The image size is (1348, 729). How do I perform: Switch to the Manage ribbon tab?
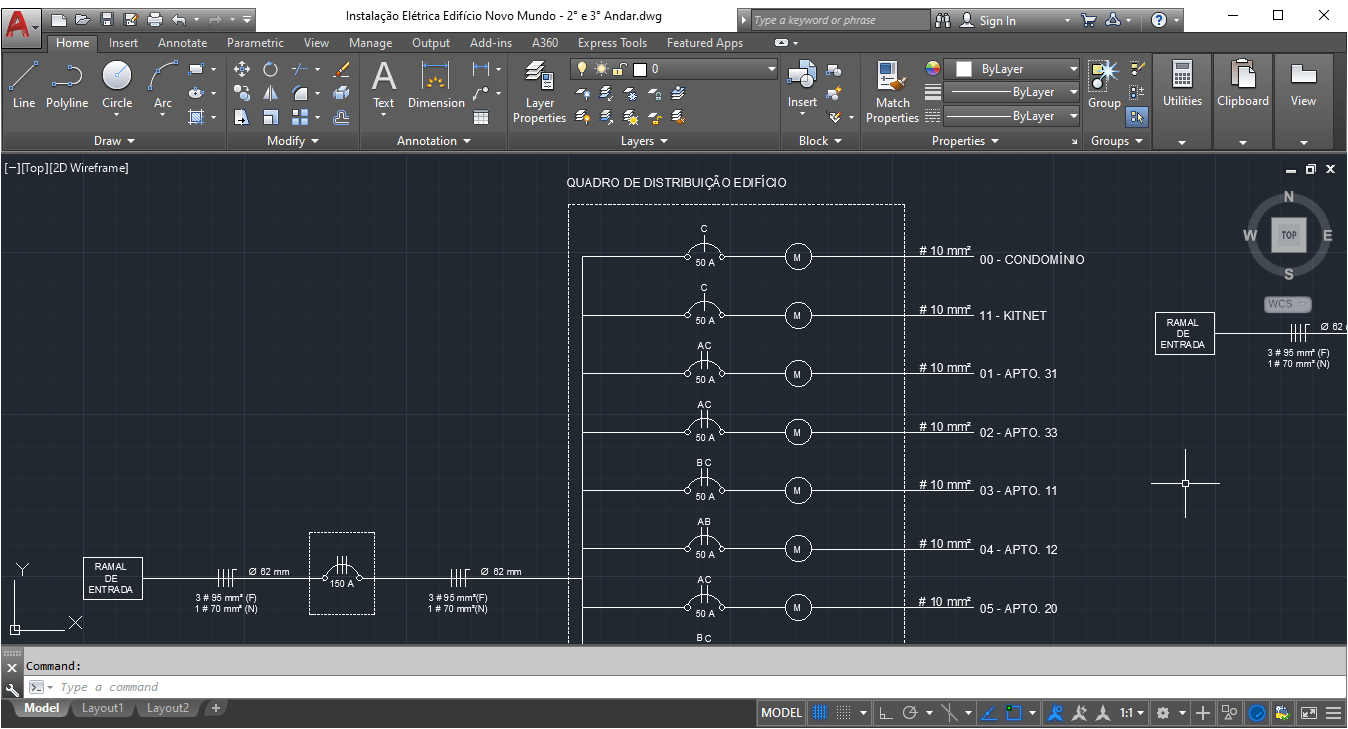(x=370, y=43)
